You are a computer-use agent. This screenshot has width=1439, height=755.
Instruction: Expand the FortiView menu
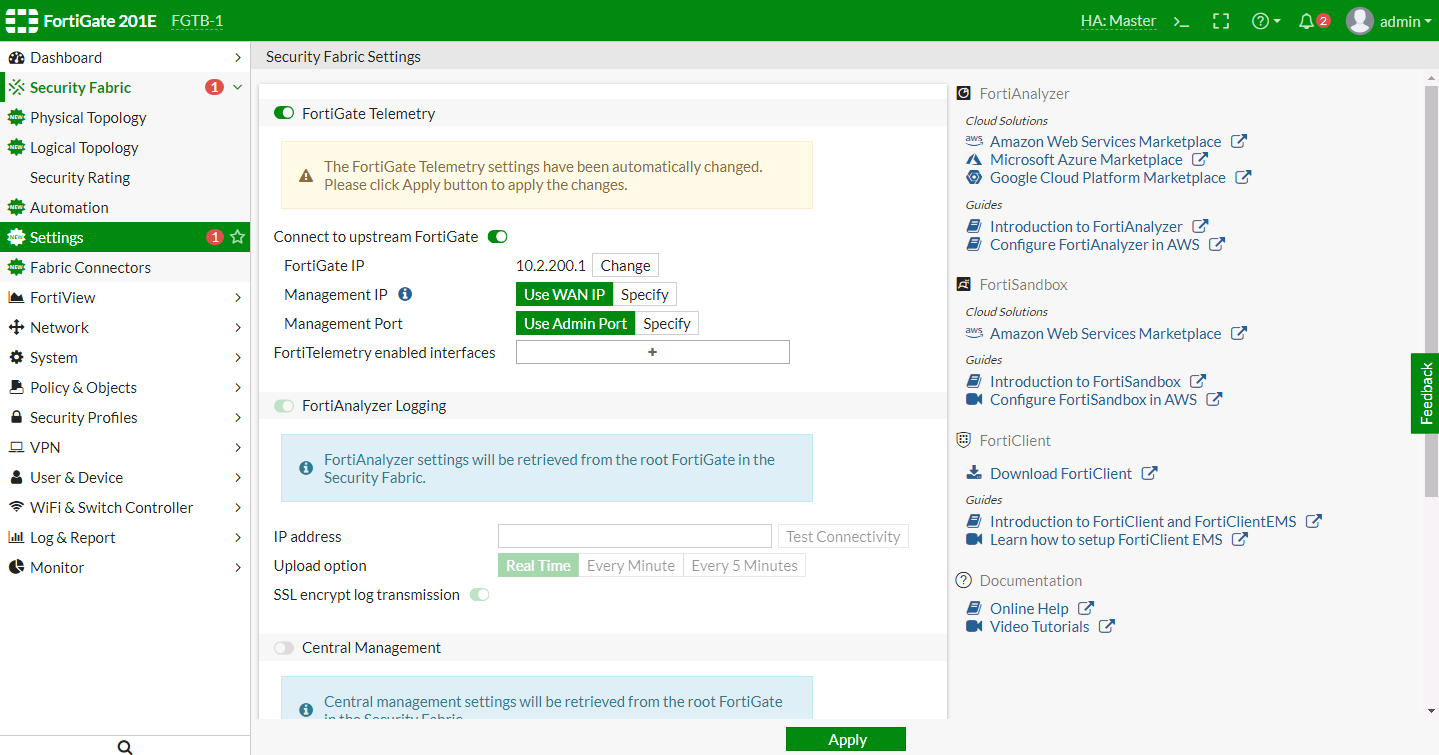pos(125,298)
